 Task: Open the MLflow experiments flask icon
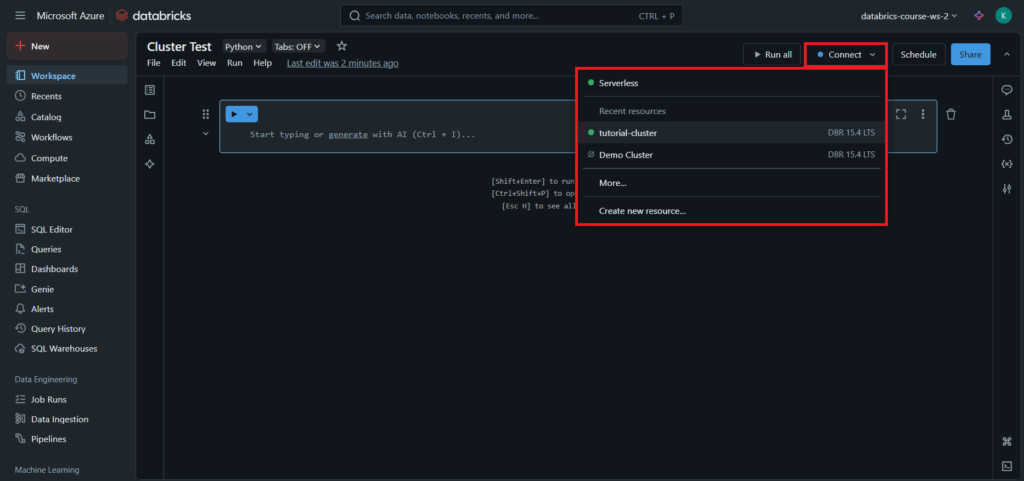(x=1006, y=115)
